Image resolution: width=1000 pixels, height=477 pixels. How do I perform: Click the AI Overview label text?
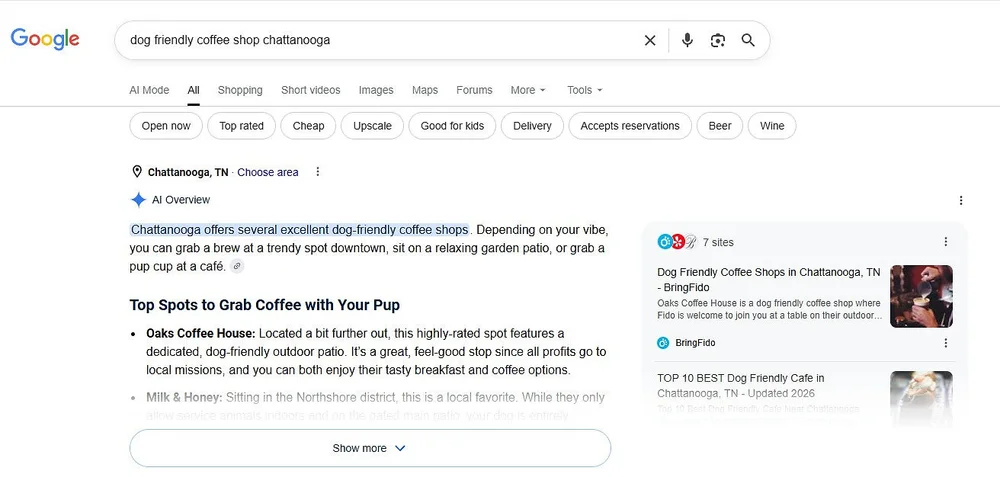[180, 200]
